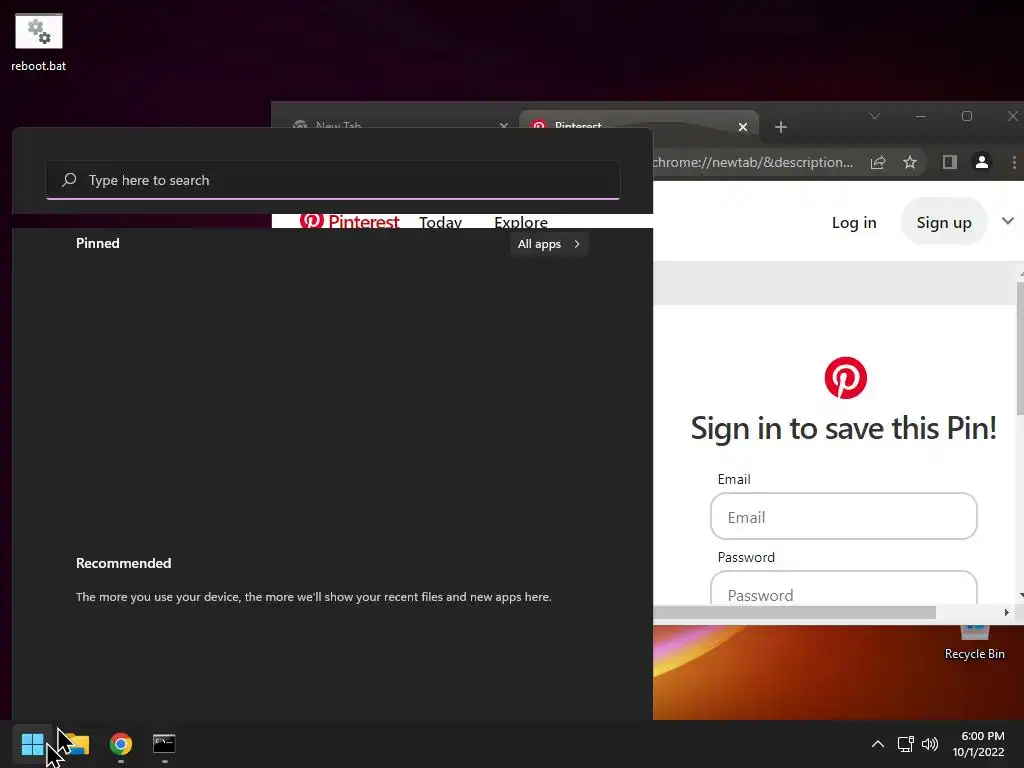The width and height of the screenshot is (1024, 768).
Task: Open the Explore link on Pinterest
Action: click(520, 222)
